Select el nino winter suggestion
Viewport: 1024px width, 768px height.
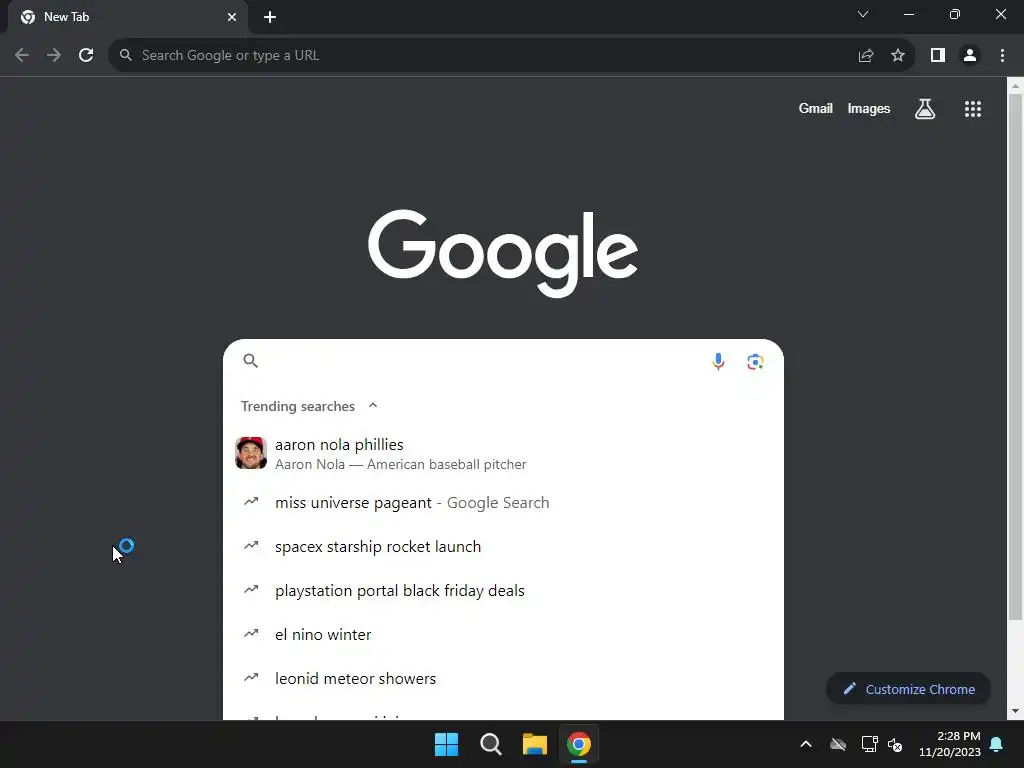point(503,634)
